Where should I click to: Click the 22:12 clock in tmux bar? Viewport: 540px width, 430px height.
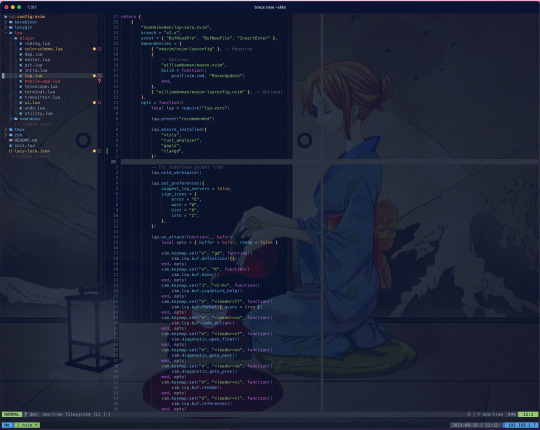click(x=491, y=425)
